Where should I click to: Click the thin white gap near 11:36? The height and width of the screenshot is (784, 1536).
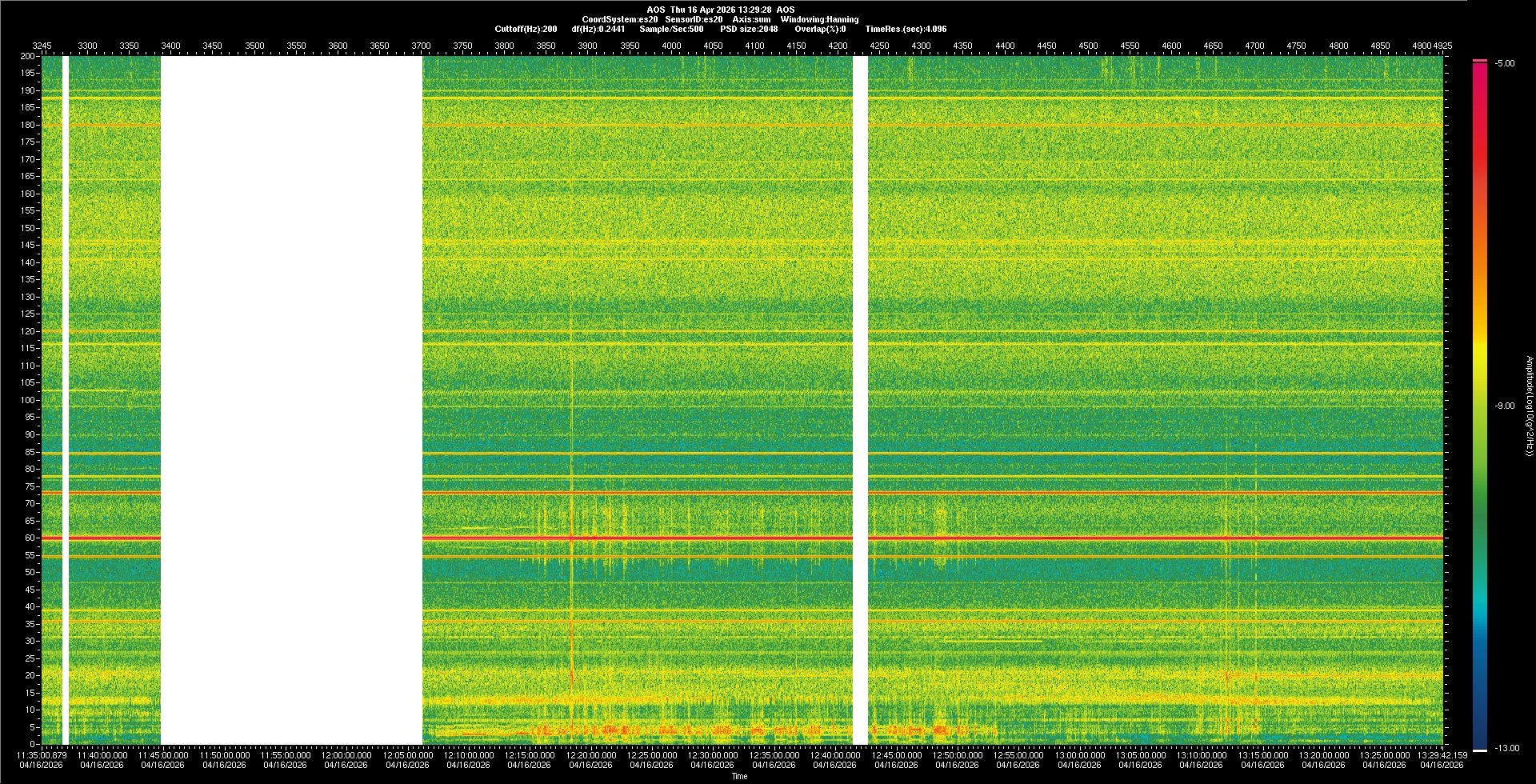(x=66, y=400)
